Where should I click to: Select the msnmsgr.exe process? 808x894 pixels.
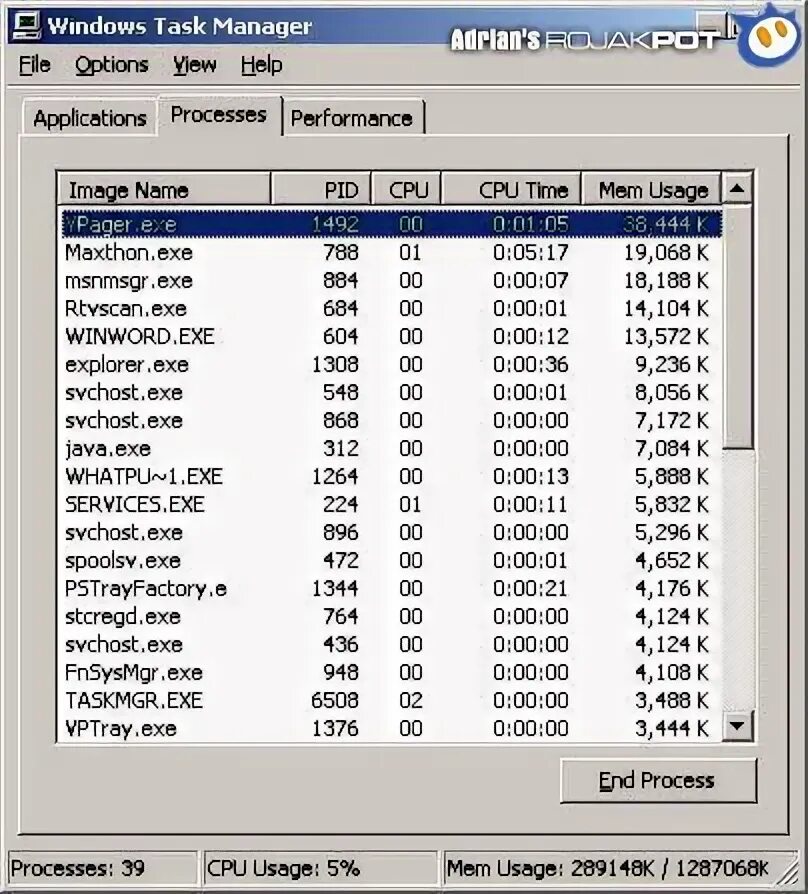click(390, 280)
